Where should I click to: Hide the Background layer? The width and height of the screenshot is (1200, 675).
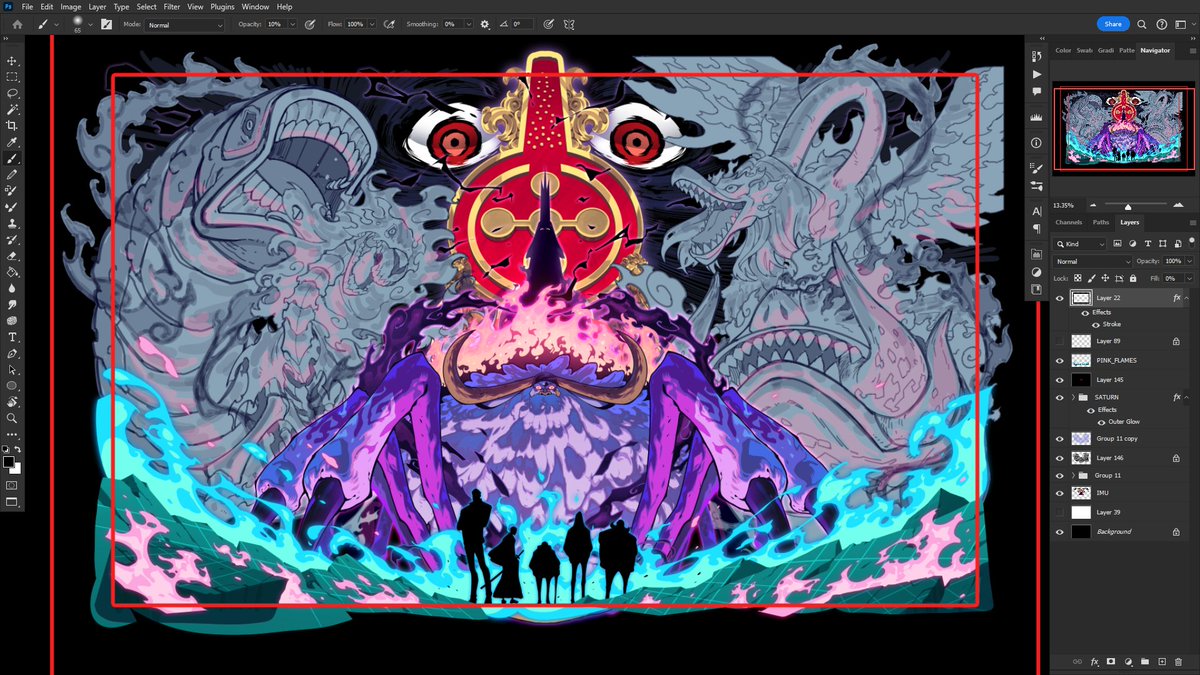click(1060, 532)
